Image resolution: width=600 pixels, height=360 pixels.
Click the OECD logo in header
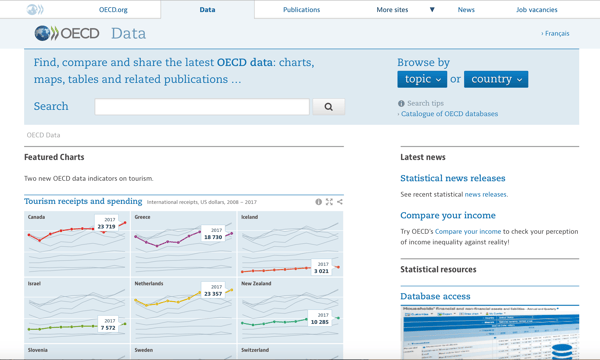click(67, 33)
